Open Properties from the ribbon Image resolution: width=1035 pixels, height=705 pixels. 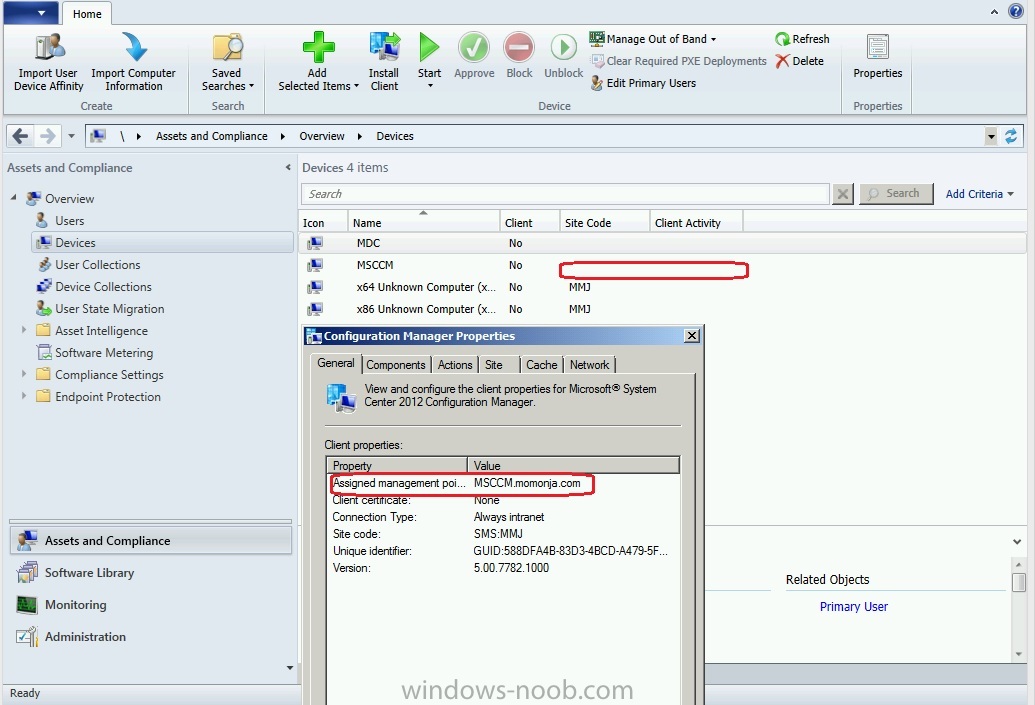pos(877,57)
